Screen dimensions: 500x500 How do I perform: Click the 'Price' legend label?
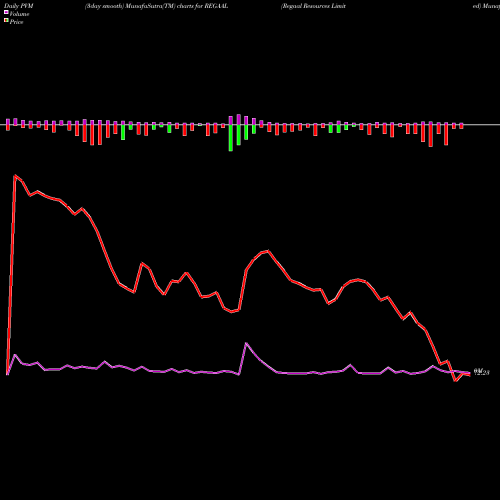(x=16, y=22)
